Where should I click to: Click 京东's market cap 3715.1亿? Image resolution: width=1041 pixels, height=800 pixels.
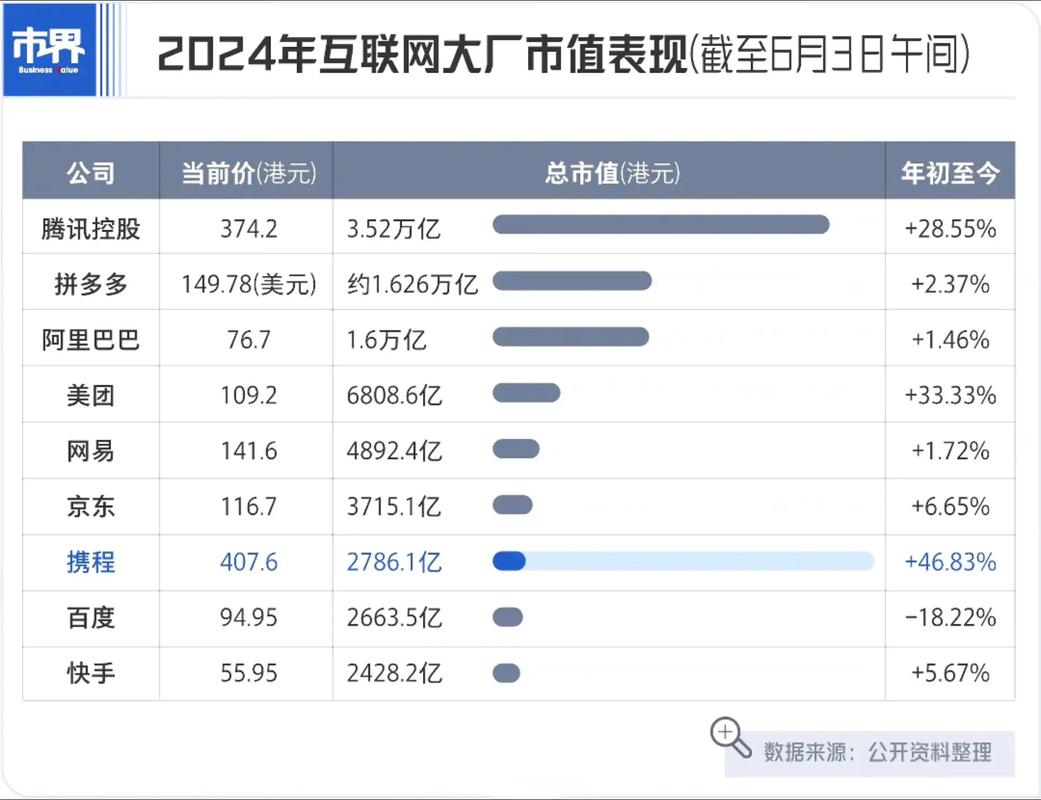tap(394, 507)
